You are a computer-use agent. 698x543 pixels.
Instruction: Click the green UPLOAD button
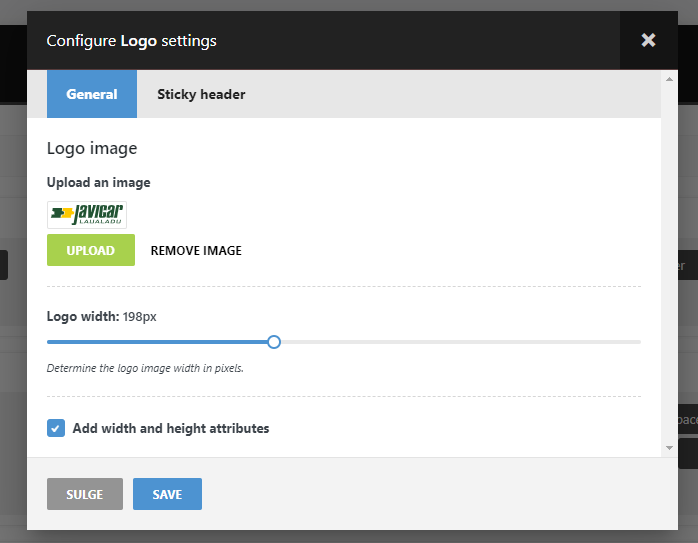pyautogui.click(x=91, y=250)
